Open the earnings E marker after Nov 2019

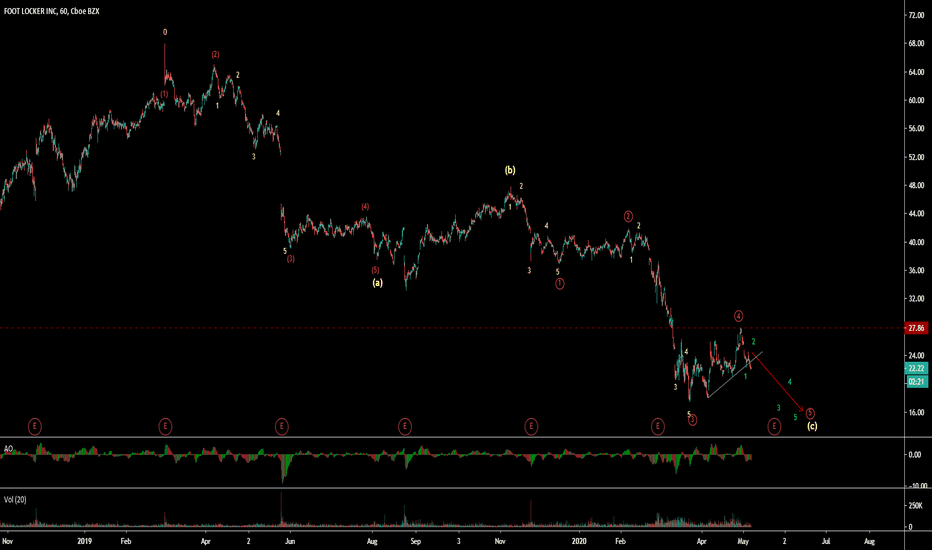pos(531,426)
